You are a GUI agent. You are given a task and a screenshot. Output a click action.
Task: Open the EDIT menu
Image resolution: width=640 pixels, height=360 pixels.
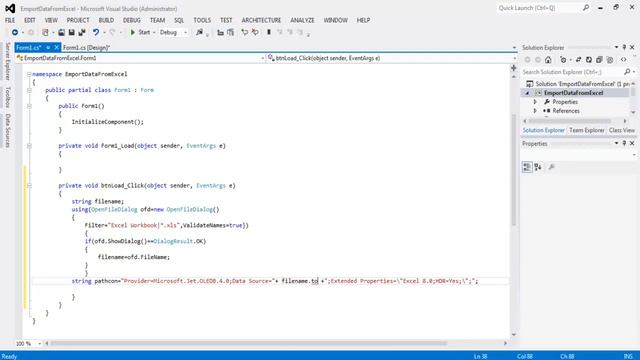click(30, 20)
